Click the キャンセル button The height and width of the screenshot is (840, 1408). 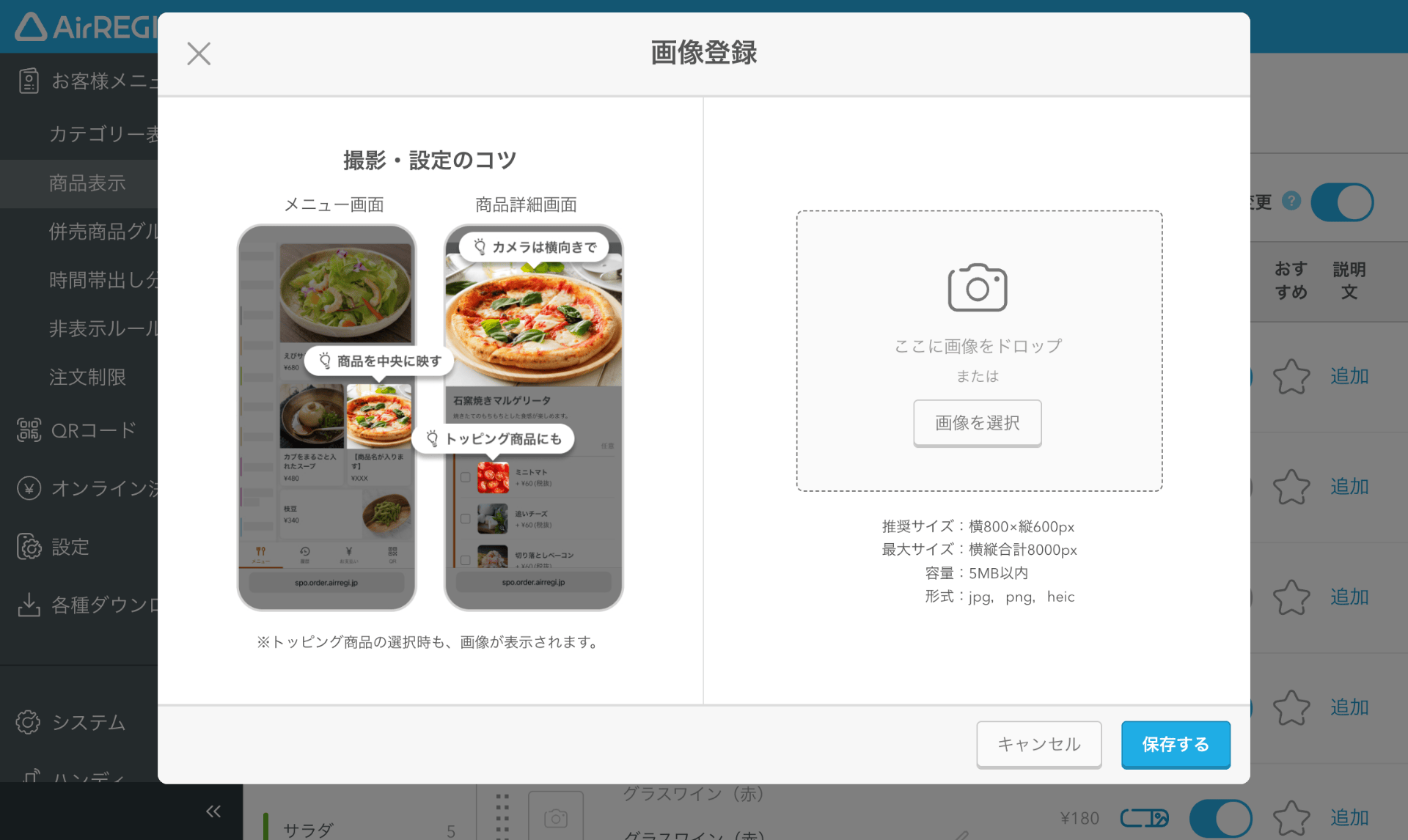tap(1039, 744)
